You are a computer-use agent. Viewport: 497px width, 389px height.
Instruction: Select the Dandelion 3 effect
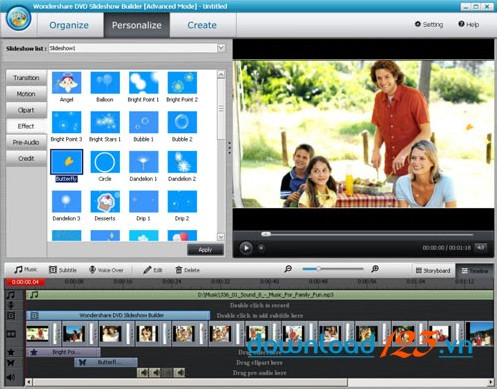(x=66, y=202)
